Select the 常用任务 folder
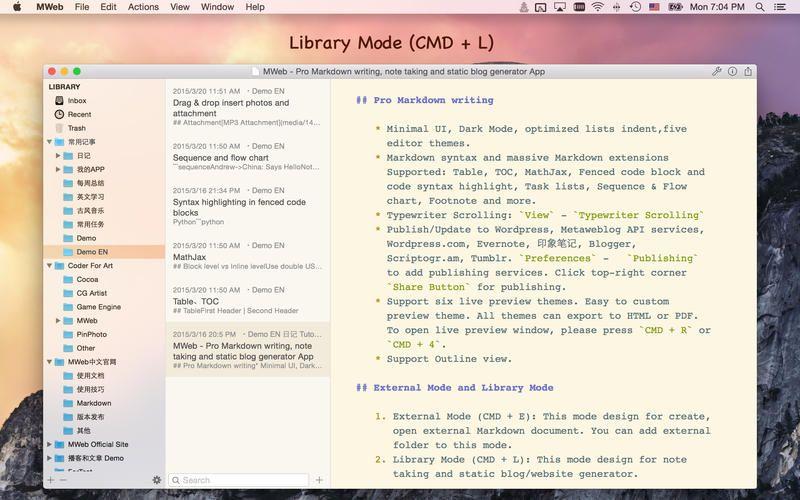800x500 pixels. coord(84,224)
